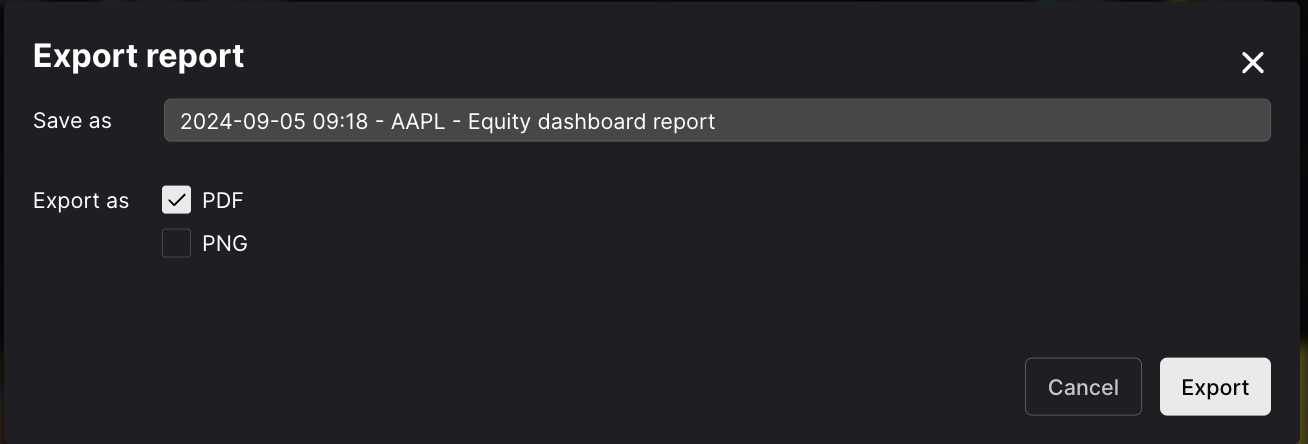Click the Save as label
The image size is (1308, 444).
click(x=72, y=121)
